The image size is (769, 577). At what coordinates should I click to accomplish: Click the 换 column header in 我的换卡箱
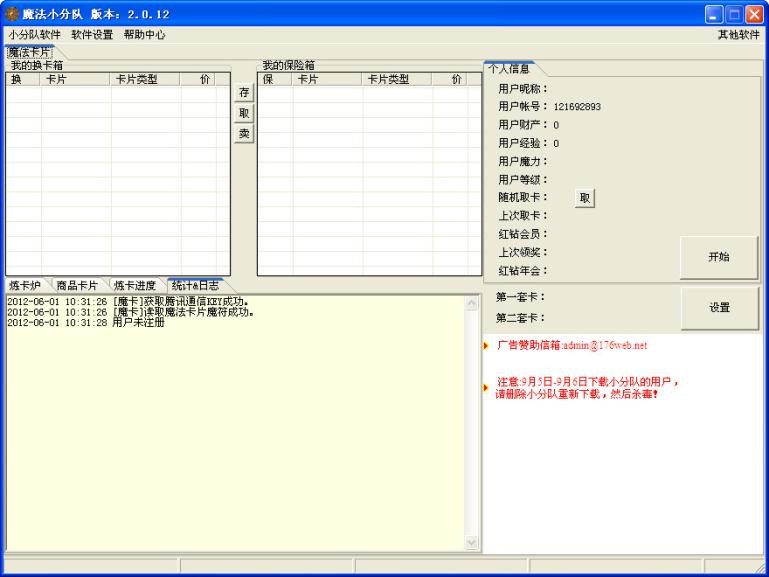click(23, 79)
